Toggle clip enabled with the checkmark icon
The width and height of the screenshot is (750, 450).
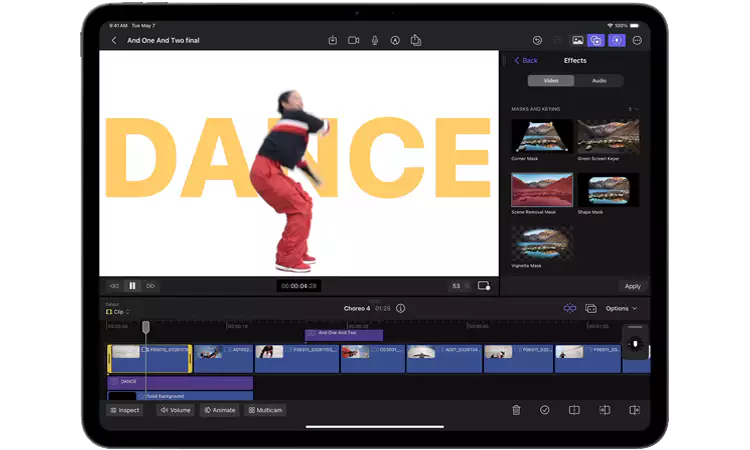tap(544, 410)
